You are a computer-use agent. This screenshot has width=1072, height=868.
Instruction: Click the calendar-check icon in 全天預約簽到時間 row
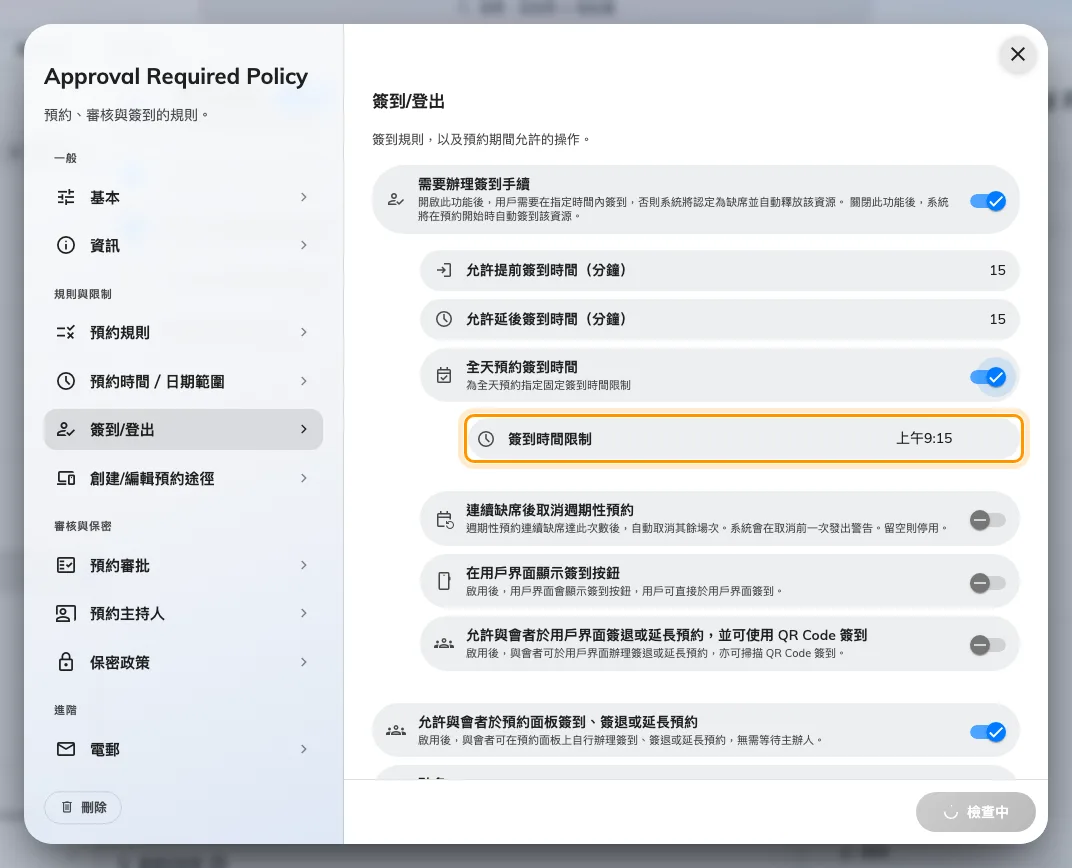[444, 375]
